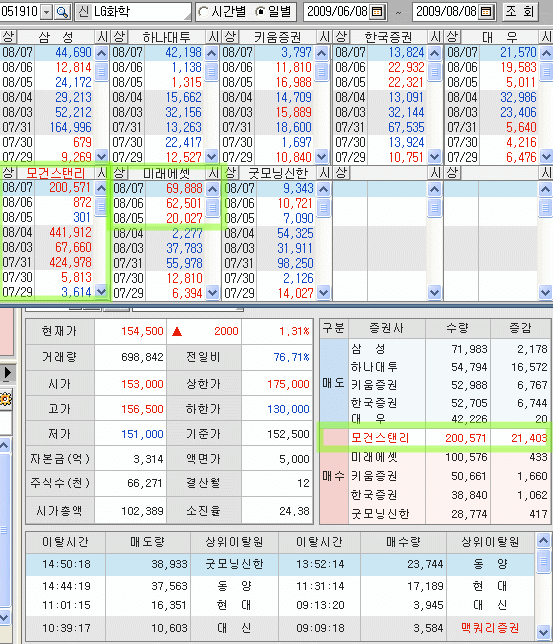Click scroll-down arrow in 모건스탠리 panel
Image resolution: width=553 pixels, height=644 pixels.
(x=101, y=292)
